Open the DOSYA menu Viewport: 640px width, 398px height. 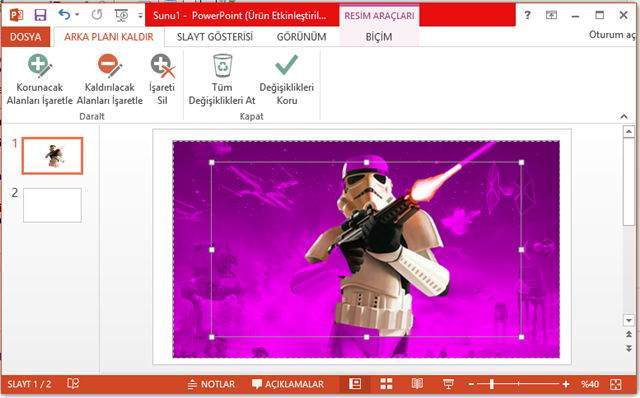point(26,37)
